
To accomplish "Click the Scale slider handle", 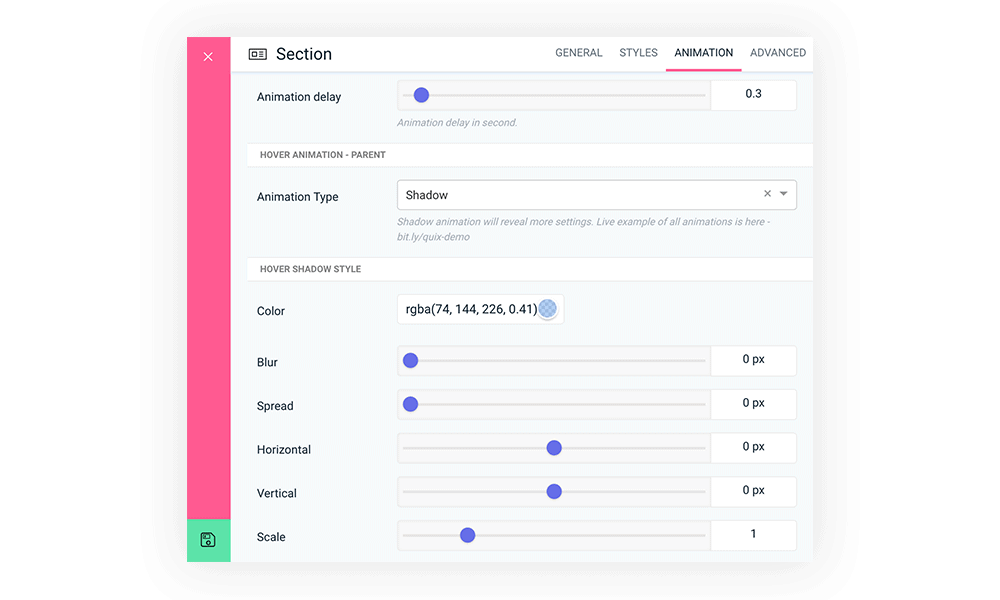I will click(x=467, y=535).
